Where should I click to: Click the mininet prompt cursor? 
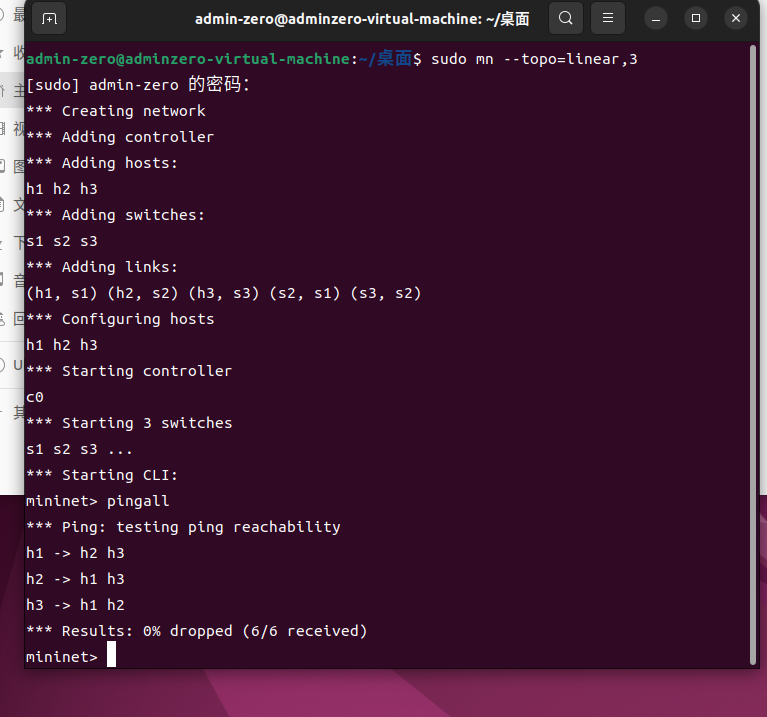click(112, 654)
